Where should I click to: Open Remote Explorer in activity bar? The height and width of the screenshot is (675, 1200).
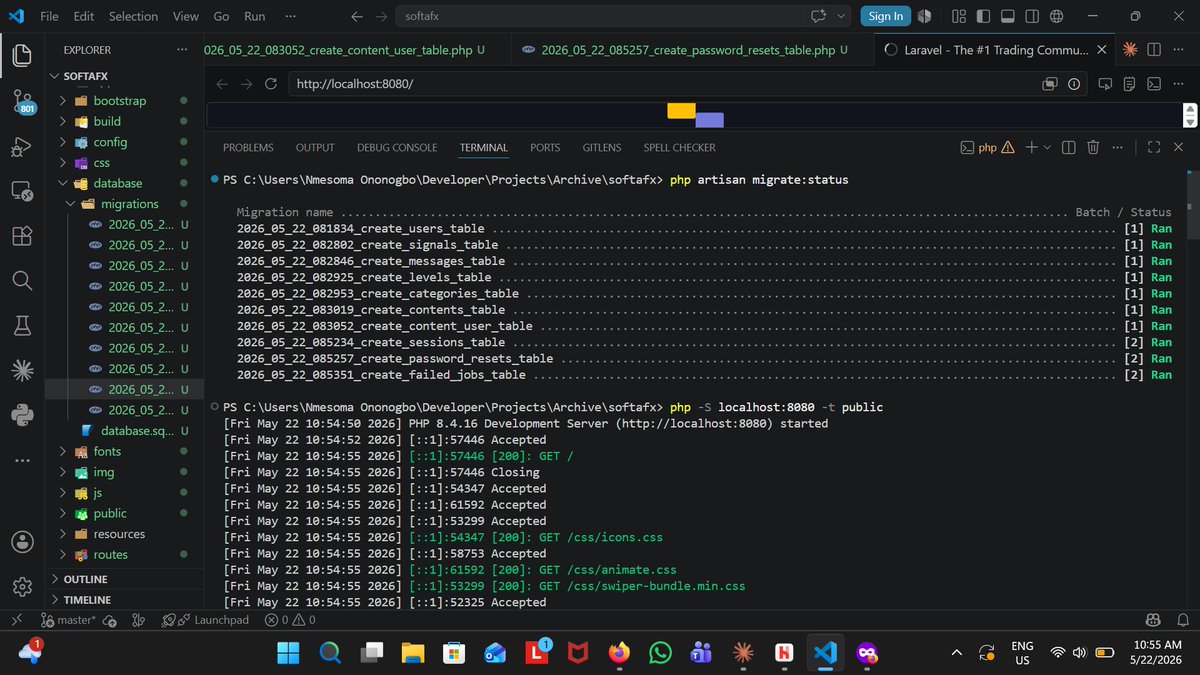[21, 190]
